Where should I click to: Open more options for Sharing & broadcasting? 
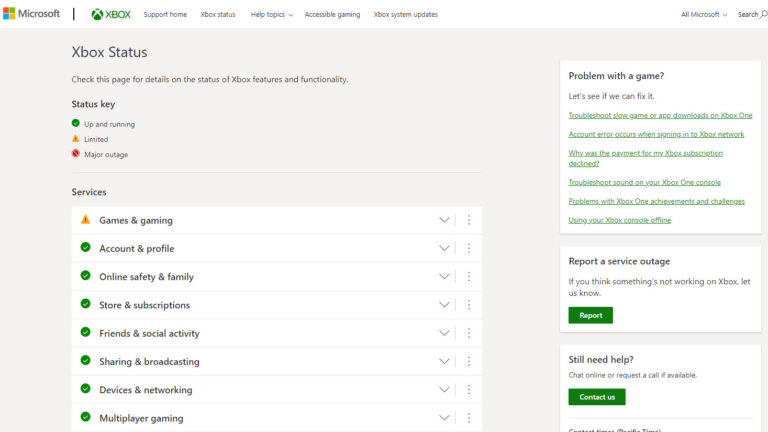[469, 361]
